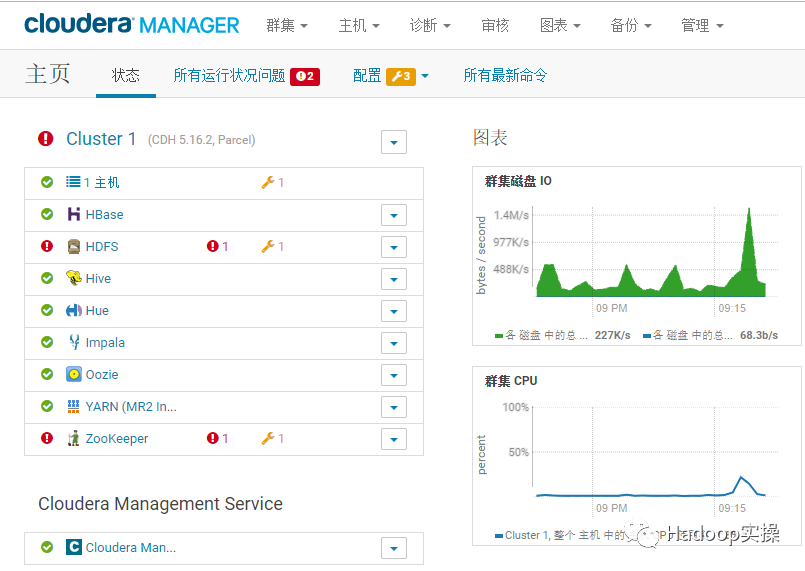The height and width of the screenshot is (571, 805).
Task: Click the green disk IO legend swatch
Action: click(499, 336)
